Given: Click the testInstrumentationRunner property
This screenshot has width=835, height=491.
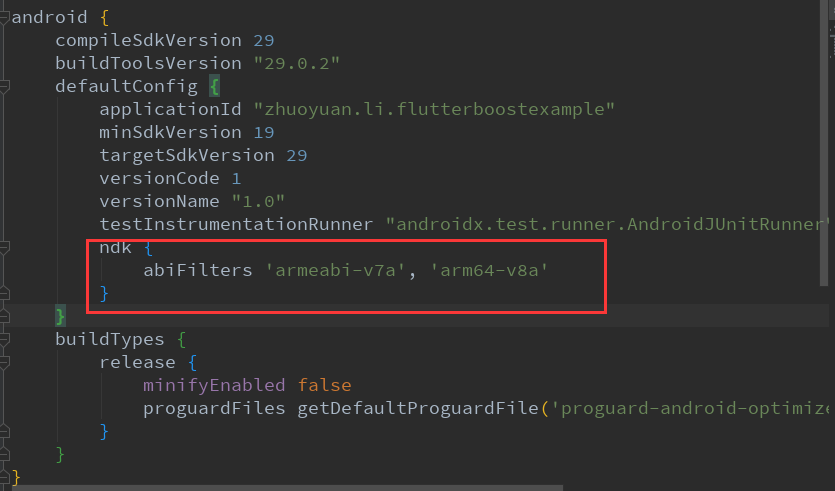Looking at the screenshot, I should [x=236, y=224].
